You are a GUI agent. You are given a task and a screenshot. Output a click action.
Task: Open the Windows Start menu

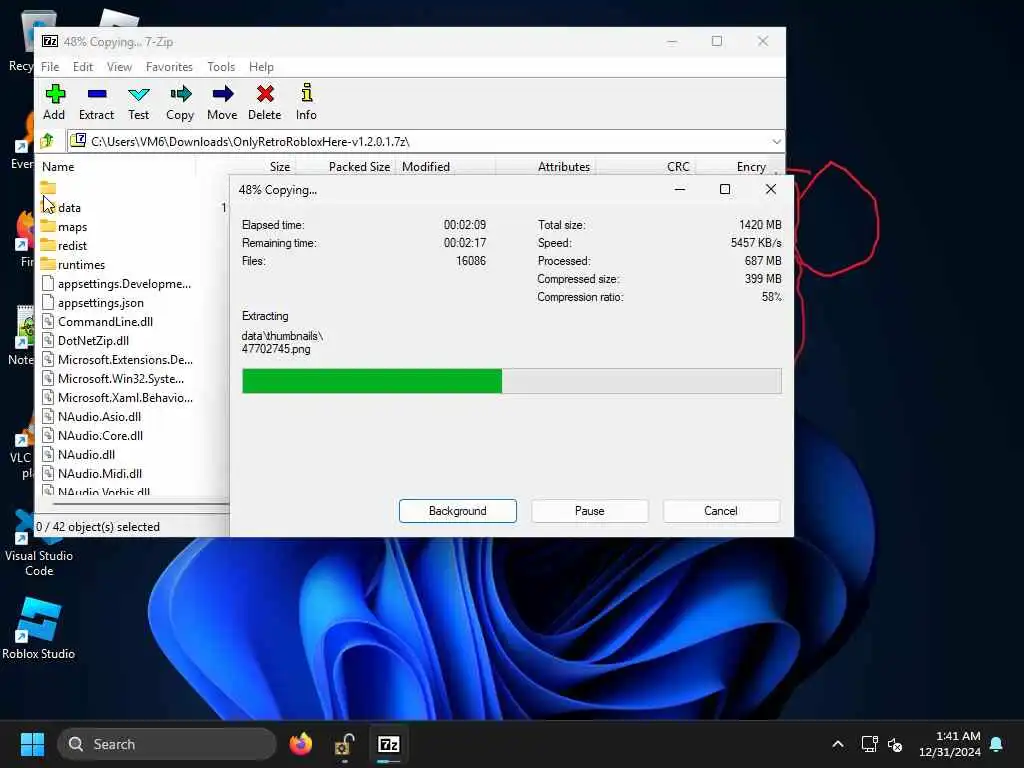(32, 744)
